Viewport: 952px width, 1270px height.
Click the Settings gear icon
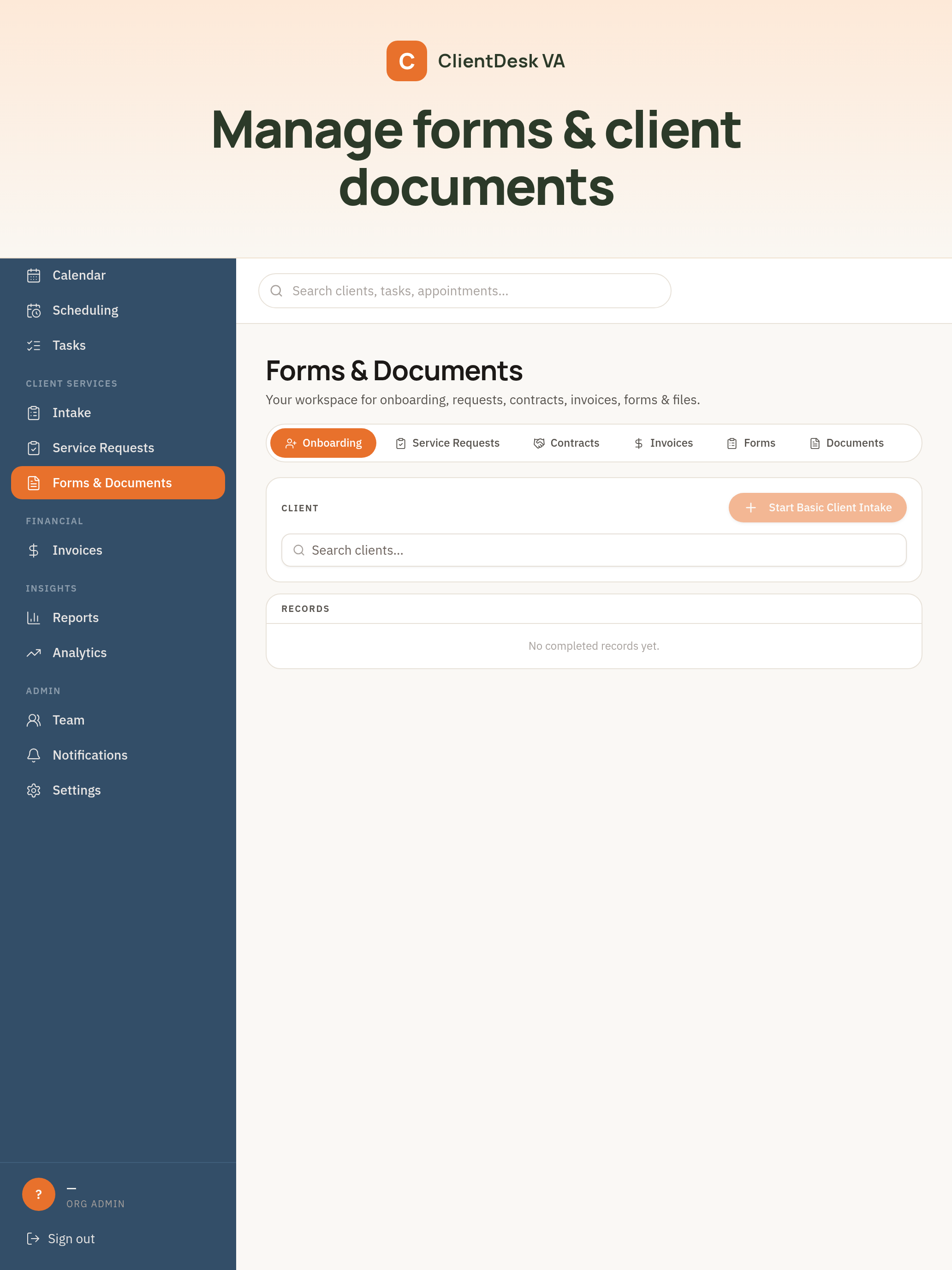click(34, 791)
